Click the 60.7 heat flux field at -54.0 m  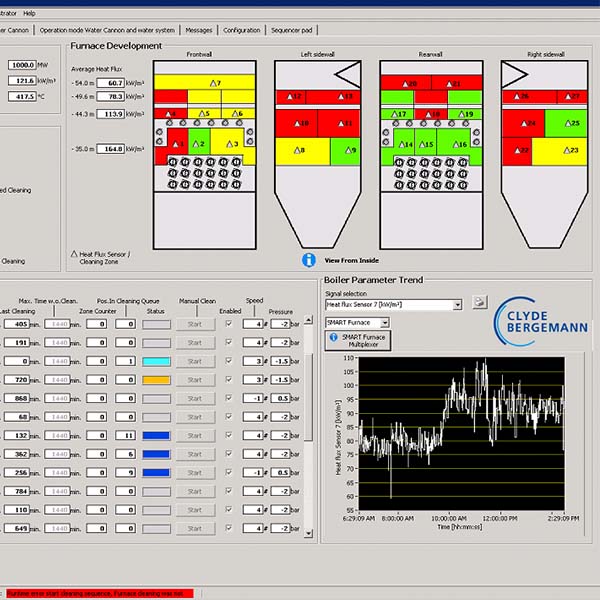coord(111,83)
